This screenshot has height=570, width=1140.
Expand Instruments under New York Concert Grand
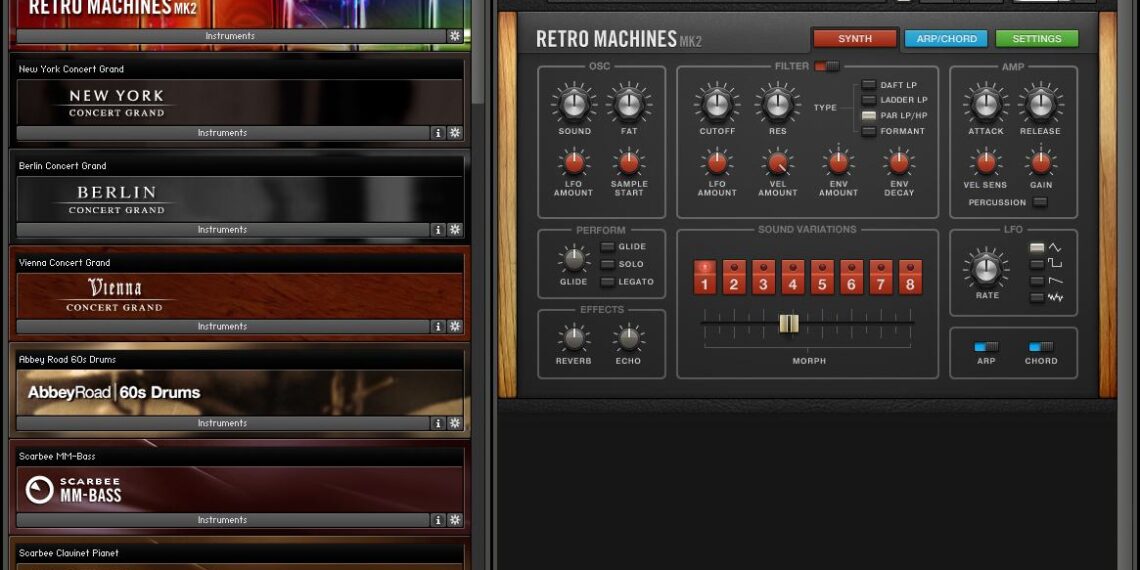click(x=222, y=132)
